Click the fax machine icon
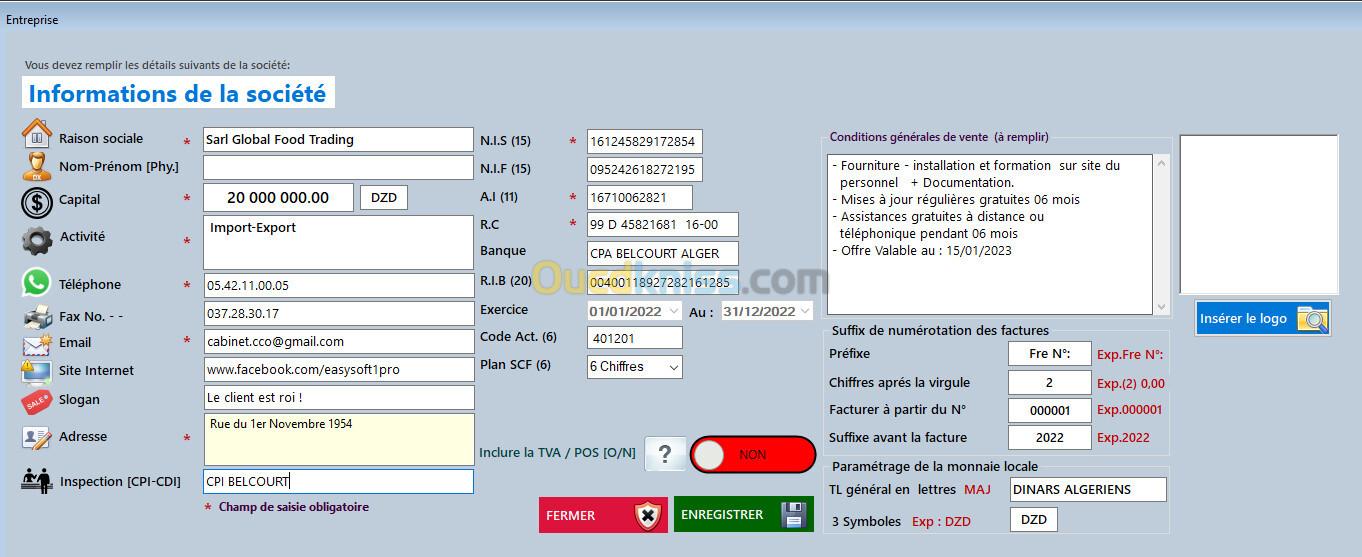 coord(37,317)
